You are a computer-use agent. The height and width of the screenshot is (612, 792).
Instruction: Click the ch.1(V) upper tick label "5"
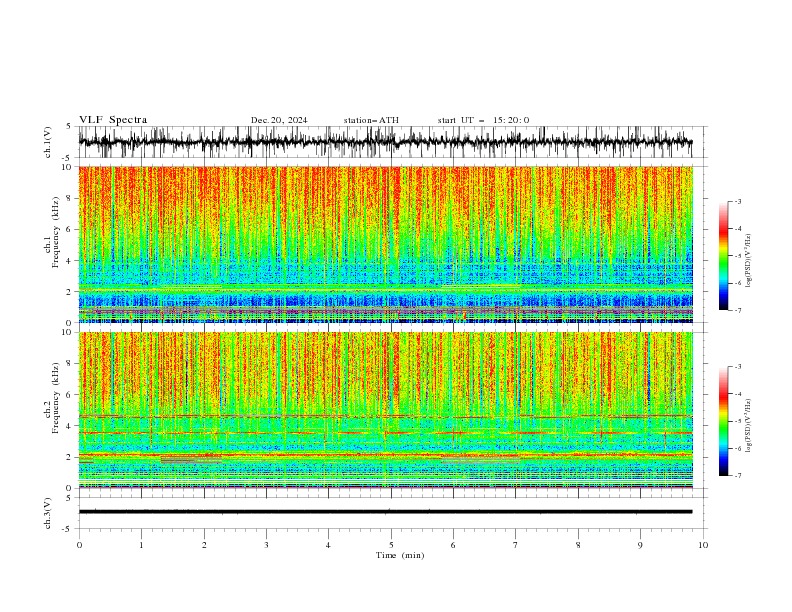70,127
